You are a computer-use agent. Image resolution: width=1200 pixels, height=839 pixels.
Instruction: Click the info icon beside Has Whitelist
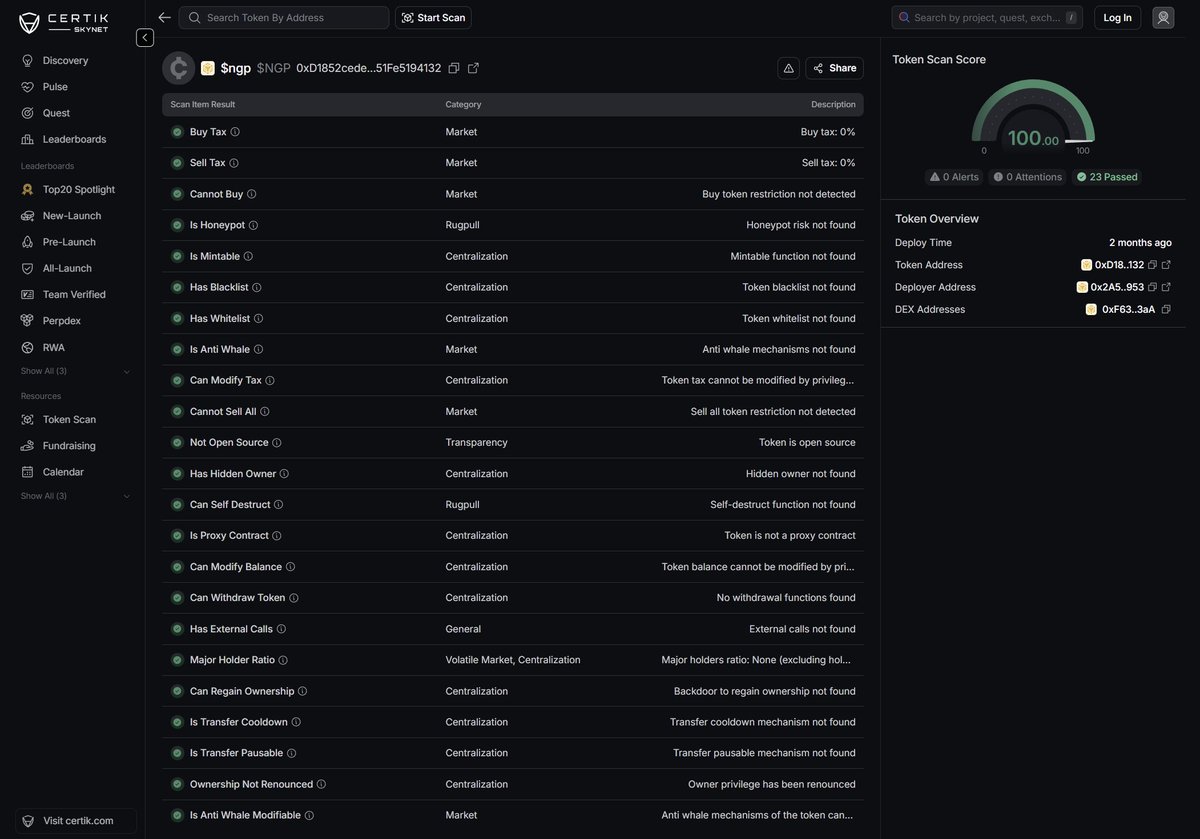258,318
